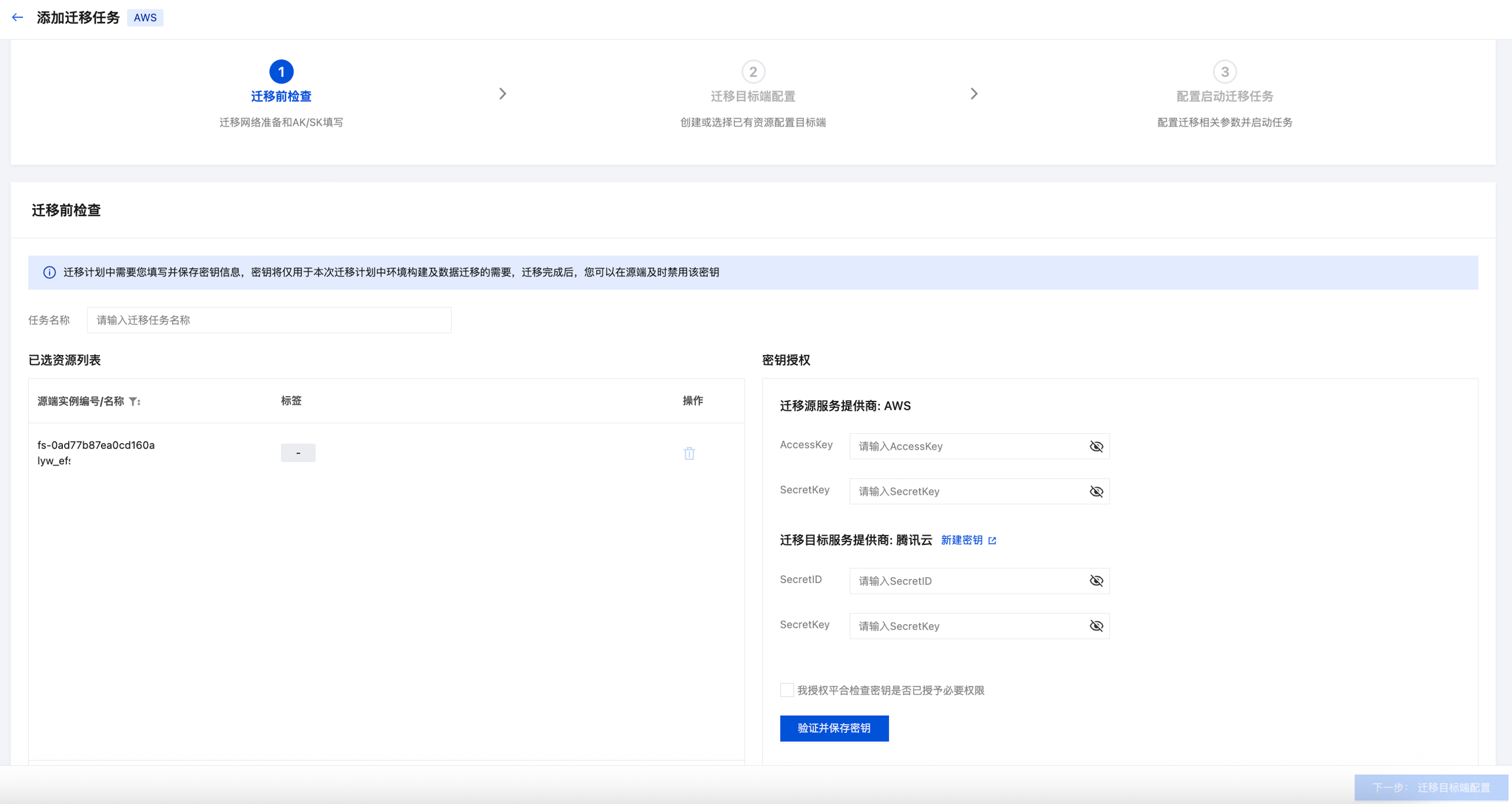Image resolution: width=1512 pixels, height=804 pixels.
Task: Focus the 任务名称 input field
Action: point(269,320)
